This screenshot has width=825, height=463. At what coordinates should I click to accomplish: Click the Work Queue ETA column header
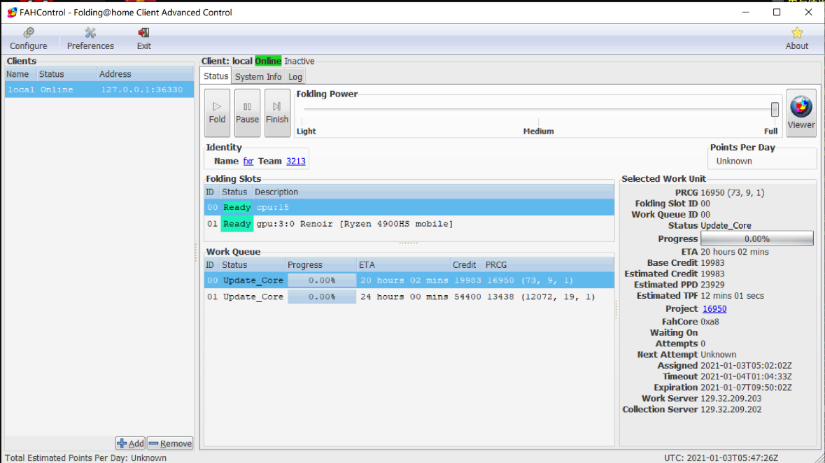pos(403,265)
